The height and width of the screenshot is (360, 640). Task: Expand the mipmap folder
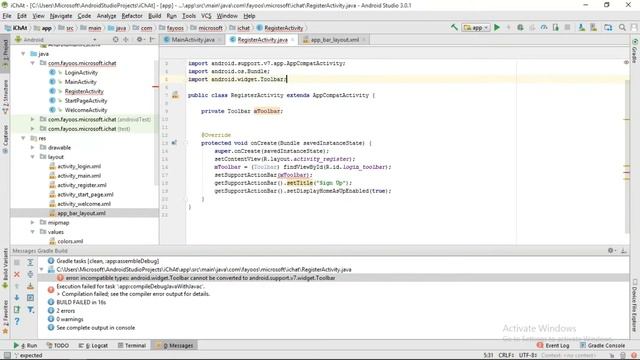(x=32, y=222)
